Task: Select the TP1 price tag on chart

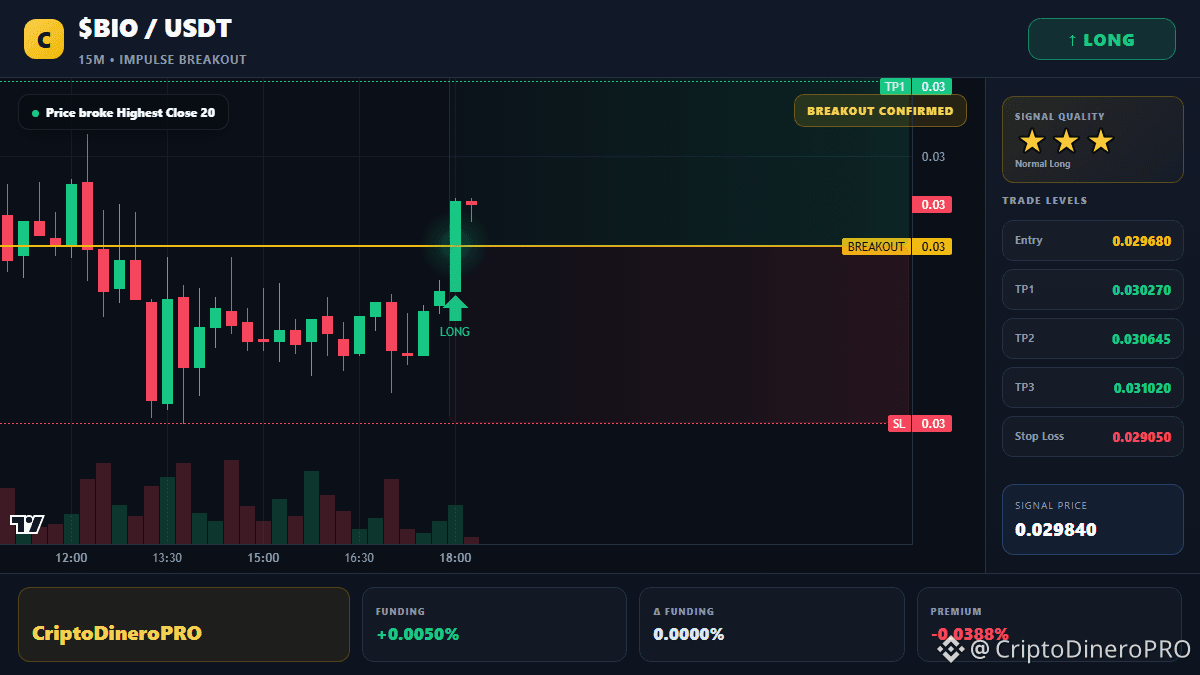Action: (x=915, y=86)
